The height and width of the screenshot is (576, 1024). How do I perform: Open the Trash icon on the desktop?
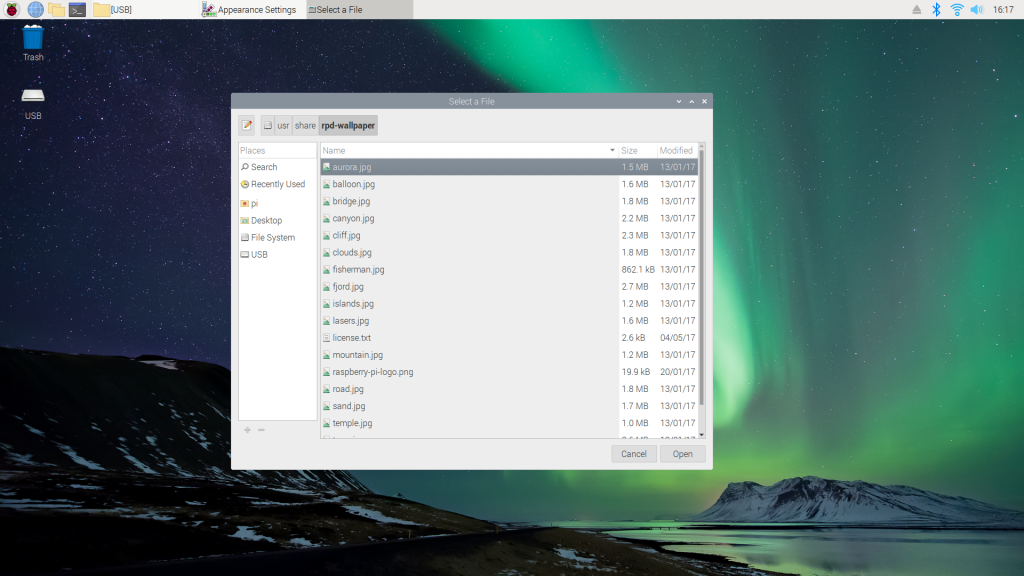(33, 40)
